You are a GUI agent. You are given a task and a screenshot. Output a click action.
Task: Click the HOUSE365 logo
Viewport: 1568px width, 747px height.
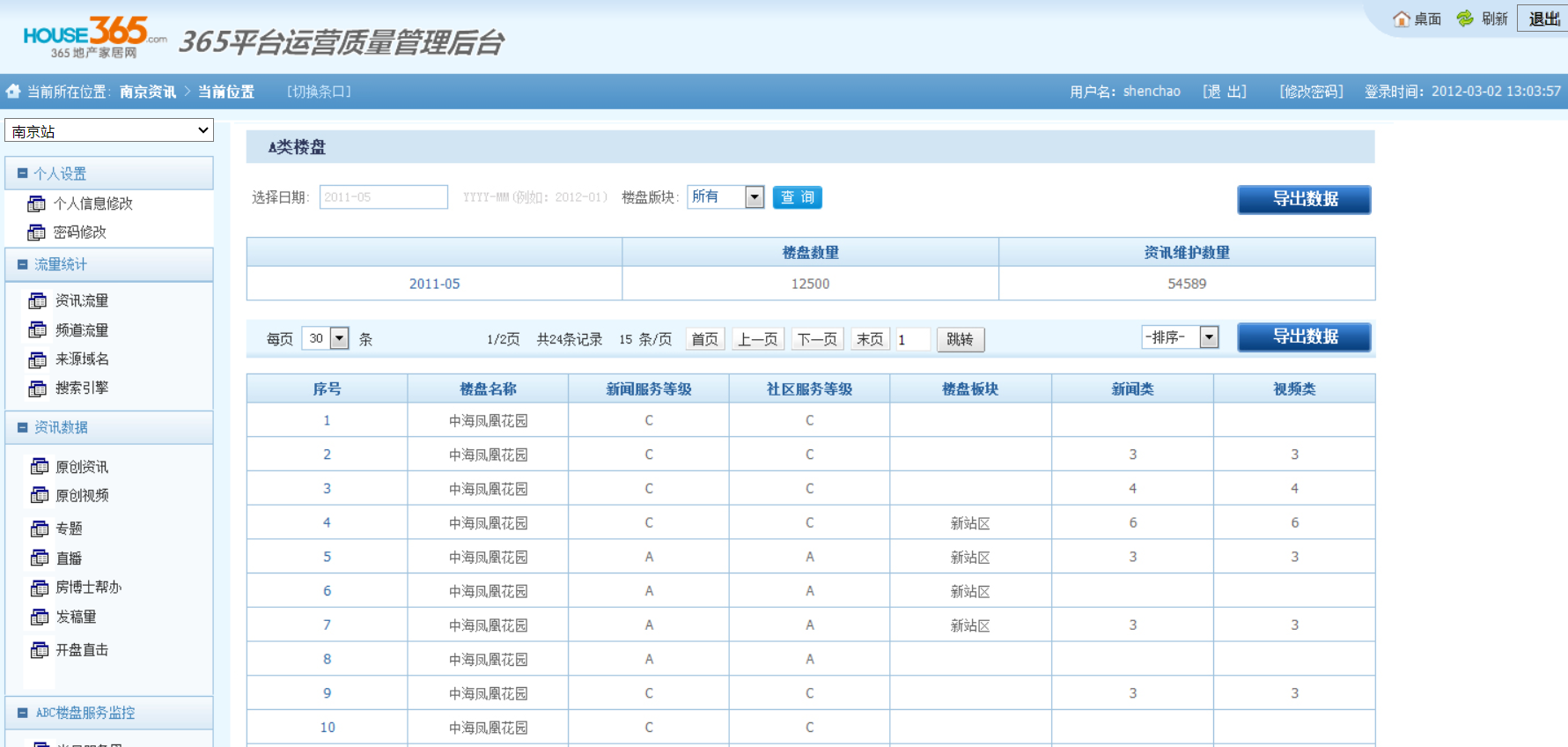point(94,38)
